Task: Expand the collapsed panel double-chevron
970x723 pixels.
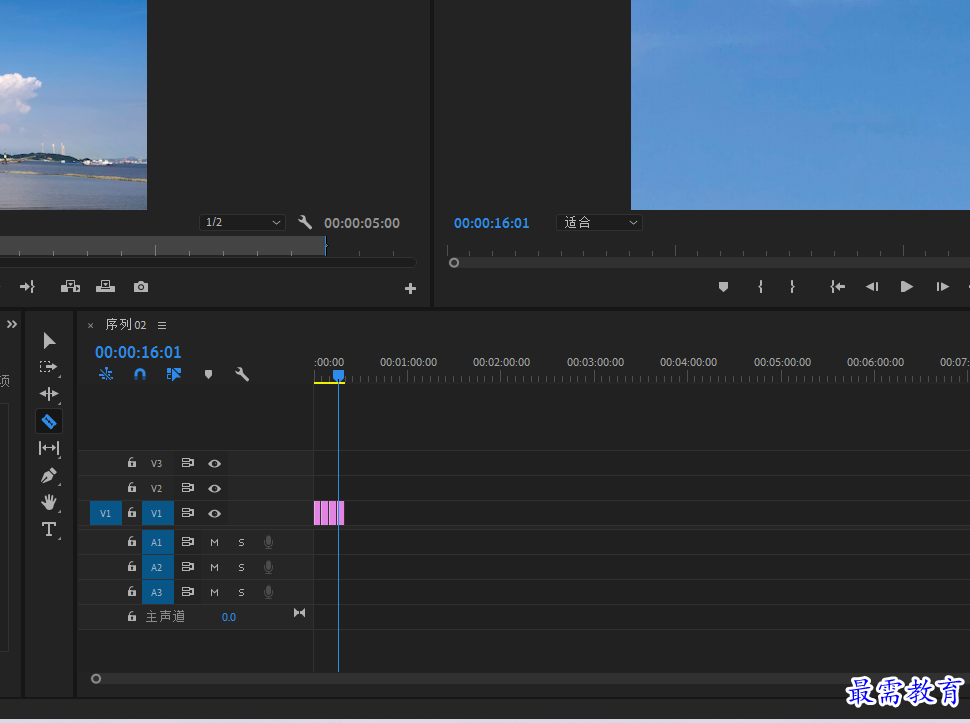Action: 12,324
